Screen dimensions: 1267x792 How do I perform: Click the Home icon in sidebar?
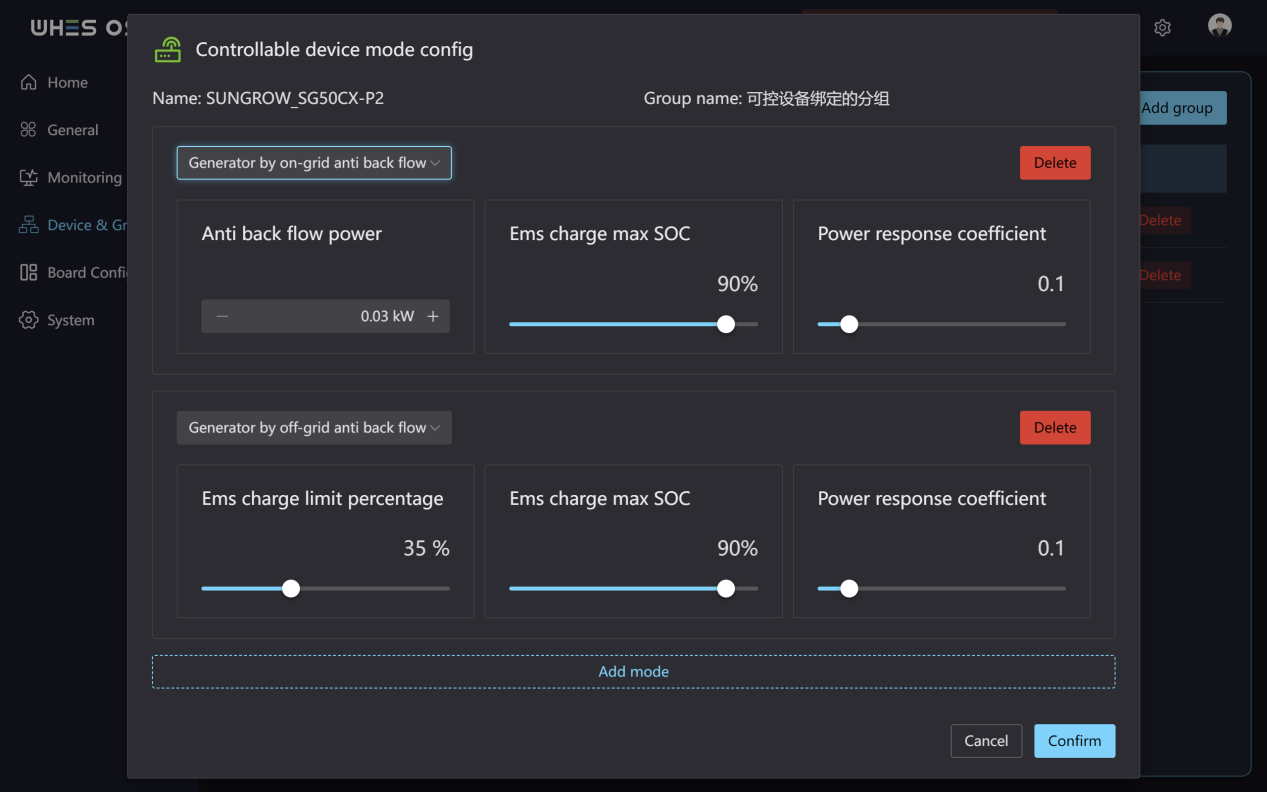pos(29,82)
